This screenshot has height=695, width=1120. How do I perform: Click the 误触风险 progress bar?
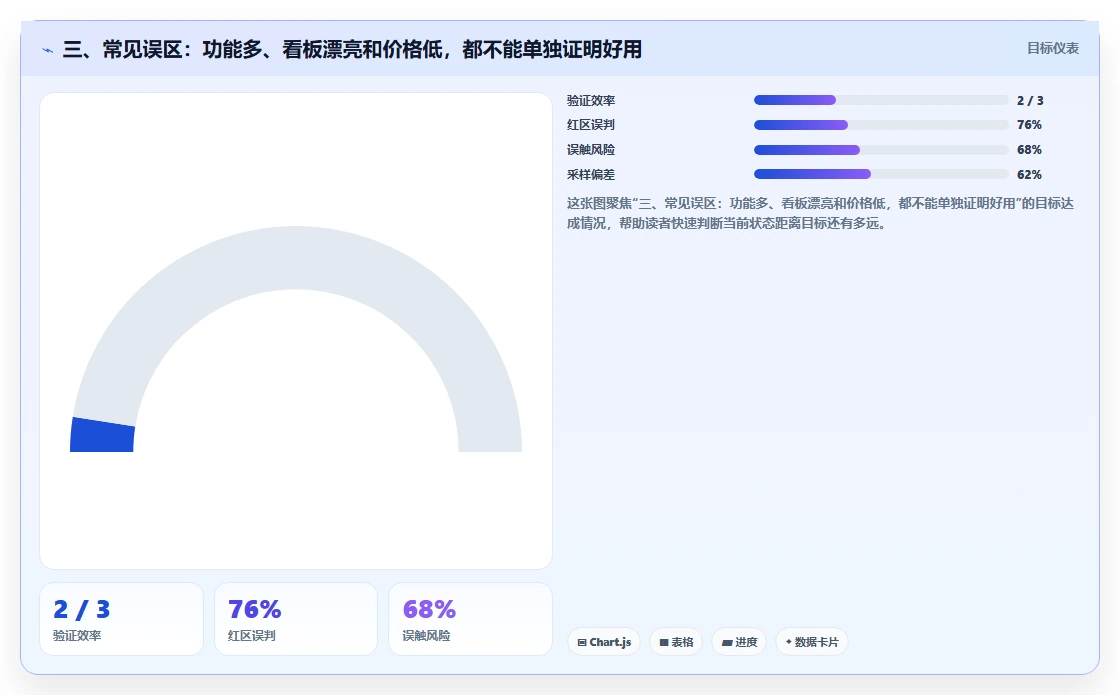(x=881, y=150)
